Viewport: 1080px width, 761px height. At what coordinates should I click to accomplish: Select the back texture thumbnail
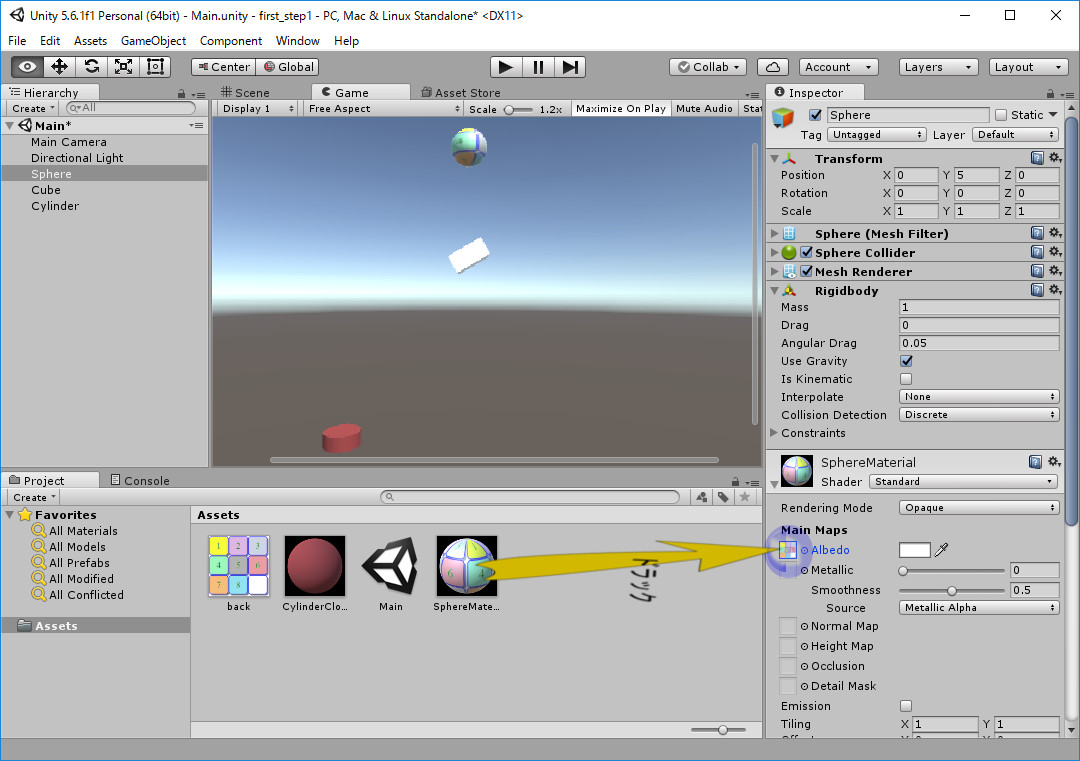point(238,567)
